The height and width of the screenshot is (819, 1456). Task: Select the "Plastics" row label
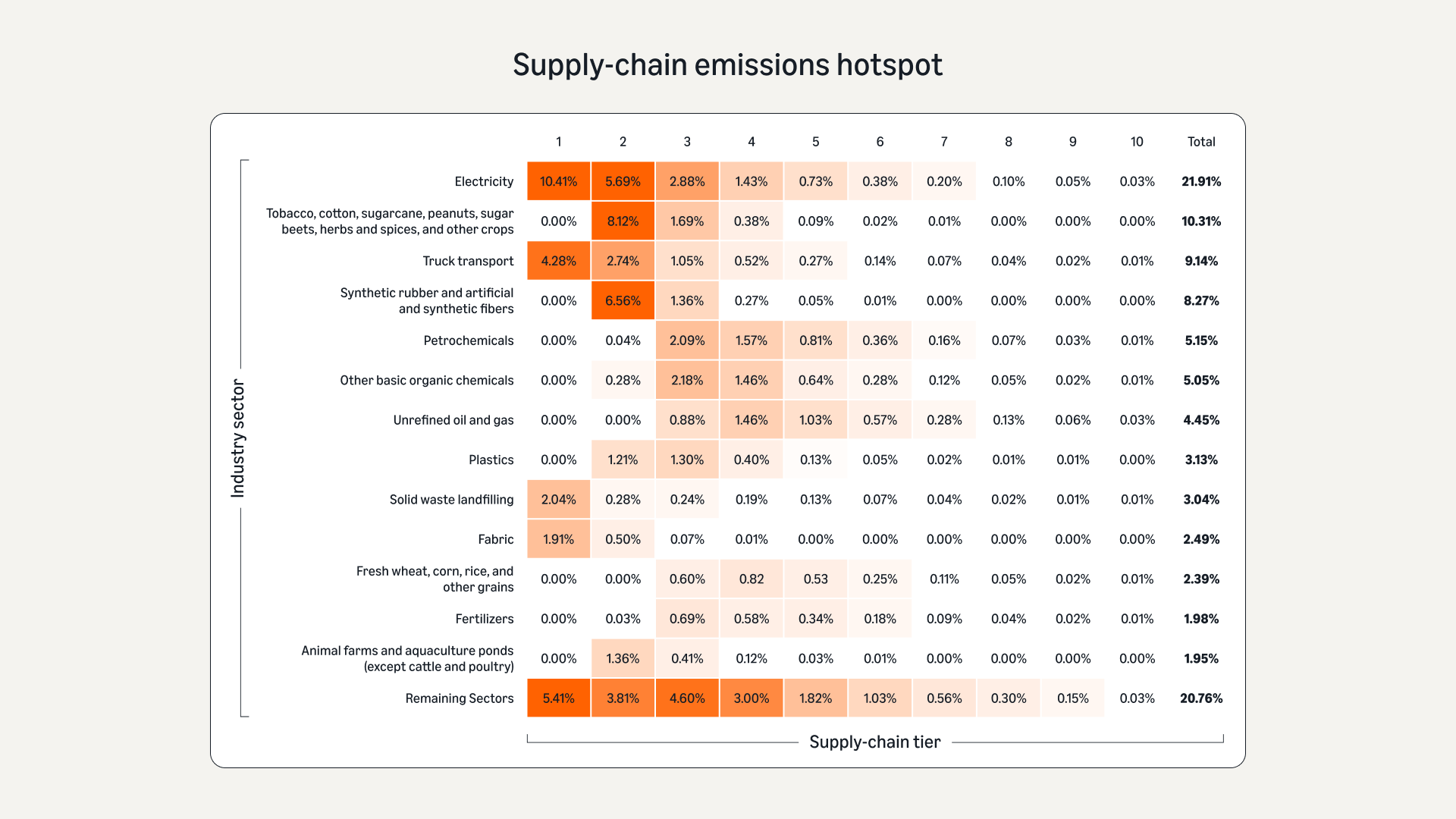[491, 460]
